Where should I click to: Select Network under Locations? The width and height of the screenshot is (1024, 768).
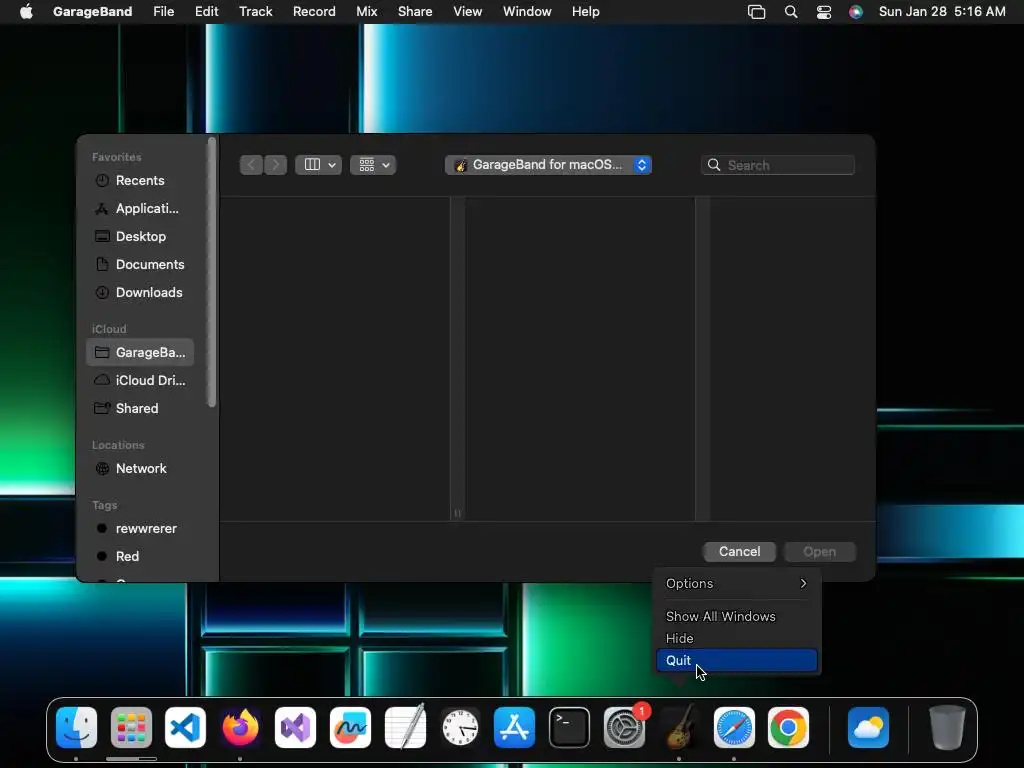coord(140,468)
